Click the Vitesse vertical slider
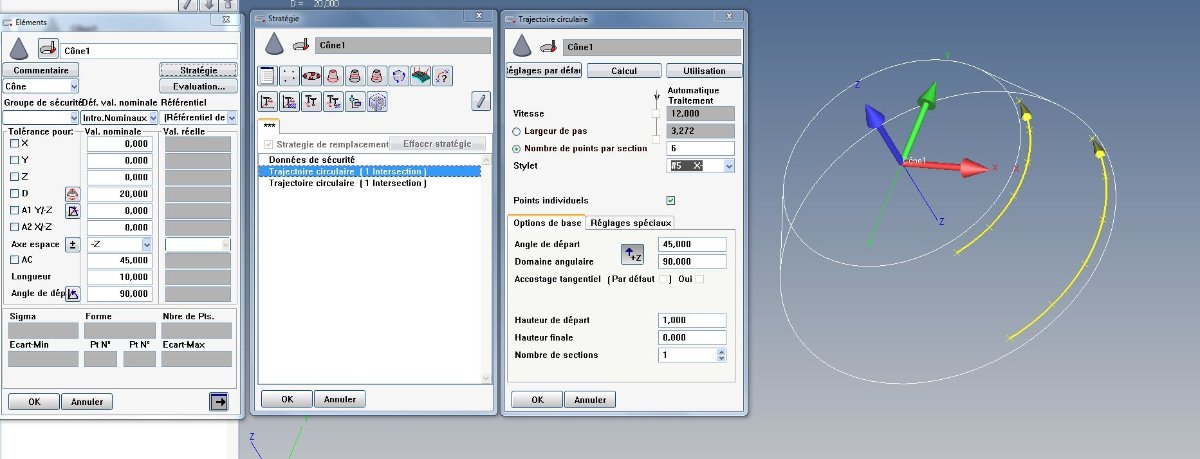The image size is (1200, 459). click(x=656, y=114)
